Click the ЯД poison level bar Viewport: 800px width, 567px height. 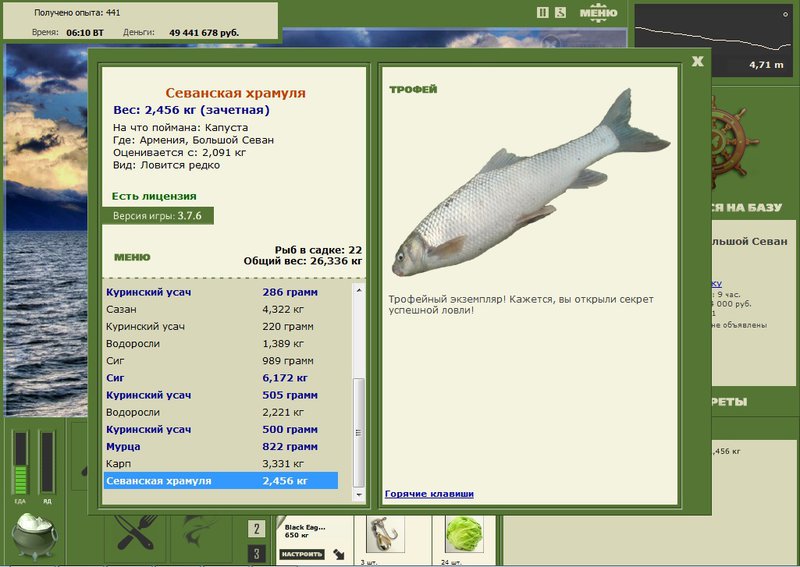pyautogui.click(x=47, y=463)
